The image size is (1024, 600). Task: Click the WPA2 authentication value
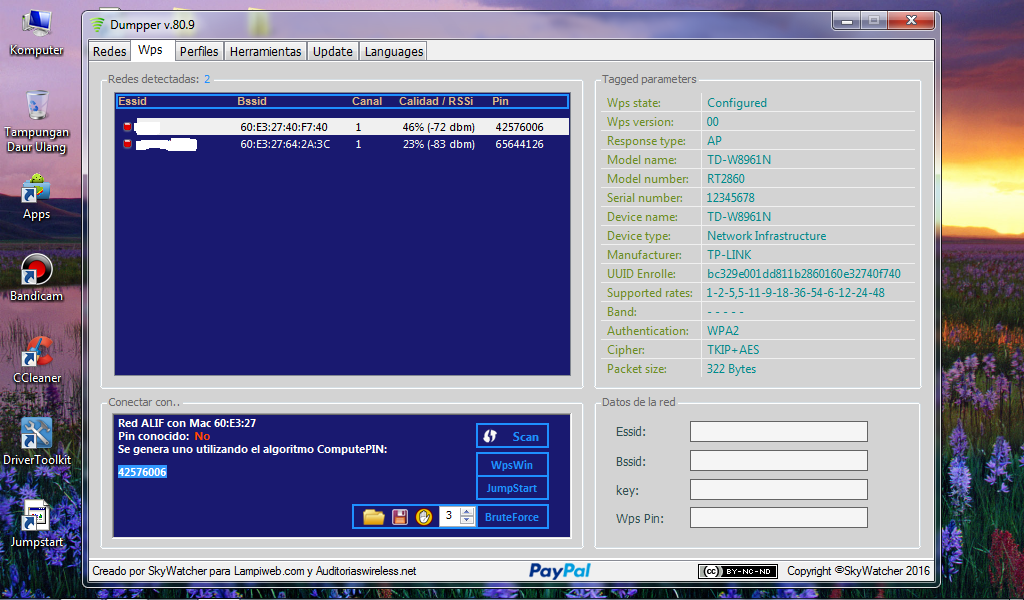[723, 331]
